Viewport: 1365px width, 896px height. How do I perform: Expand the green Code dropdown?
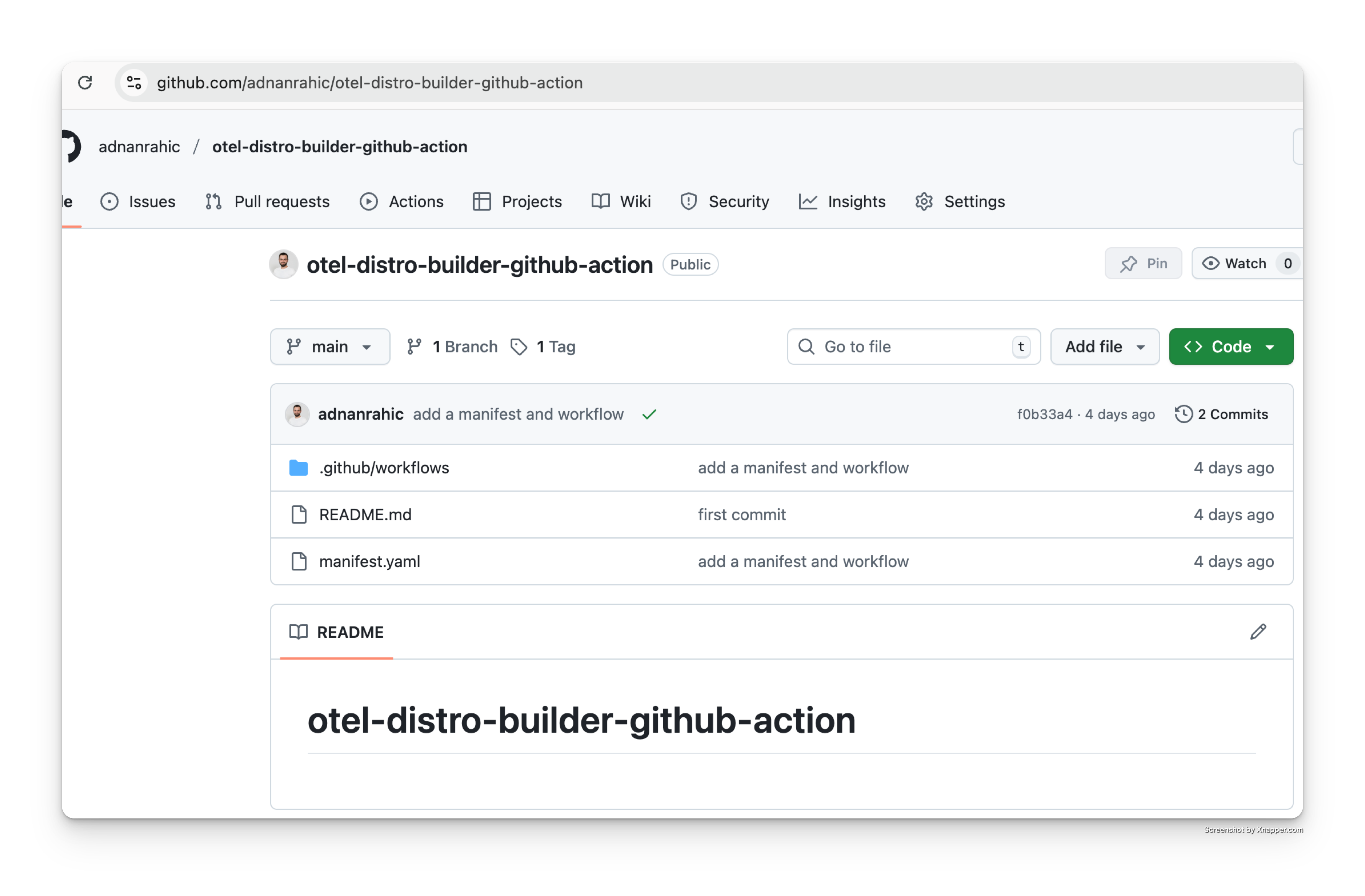(1231, 347)
